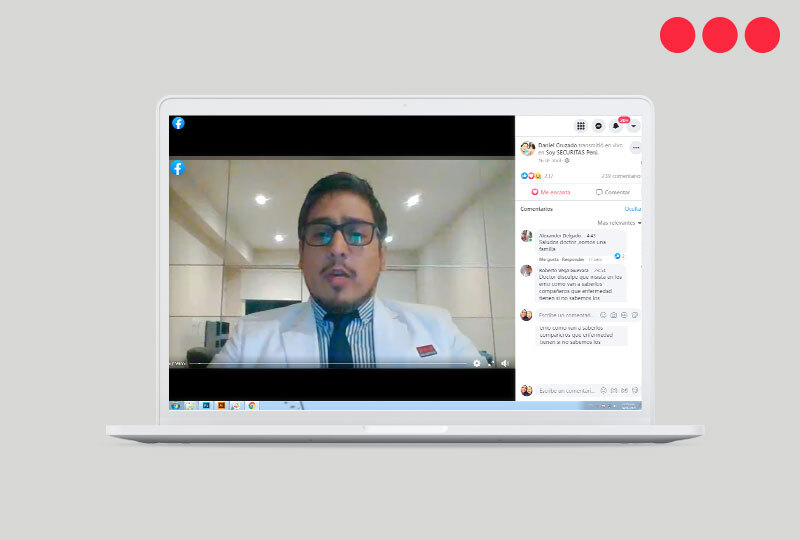Open Illustrator from the taskbar
This screenshot has width=800, height=540.
pyautogui.click(x=221, y=406)
